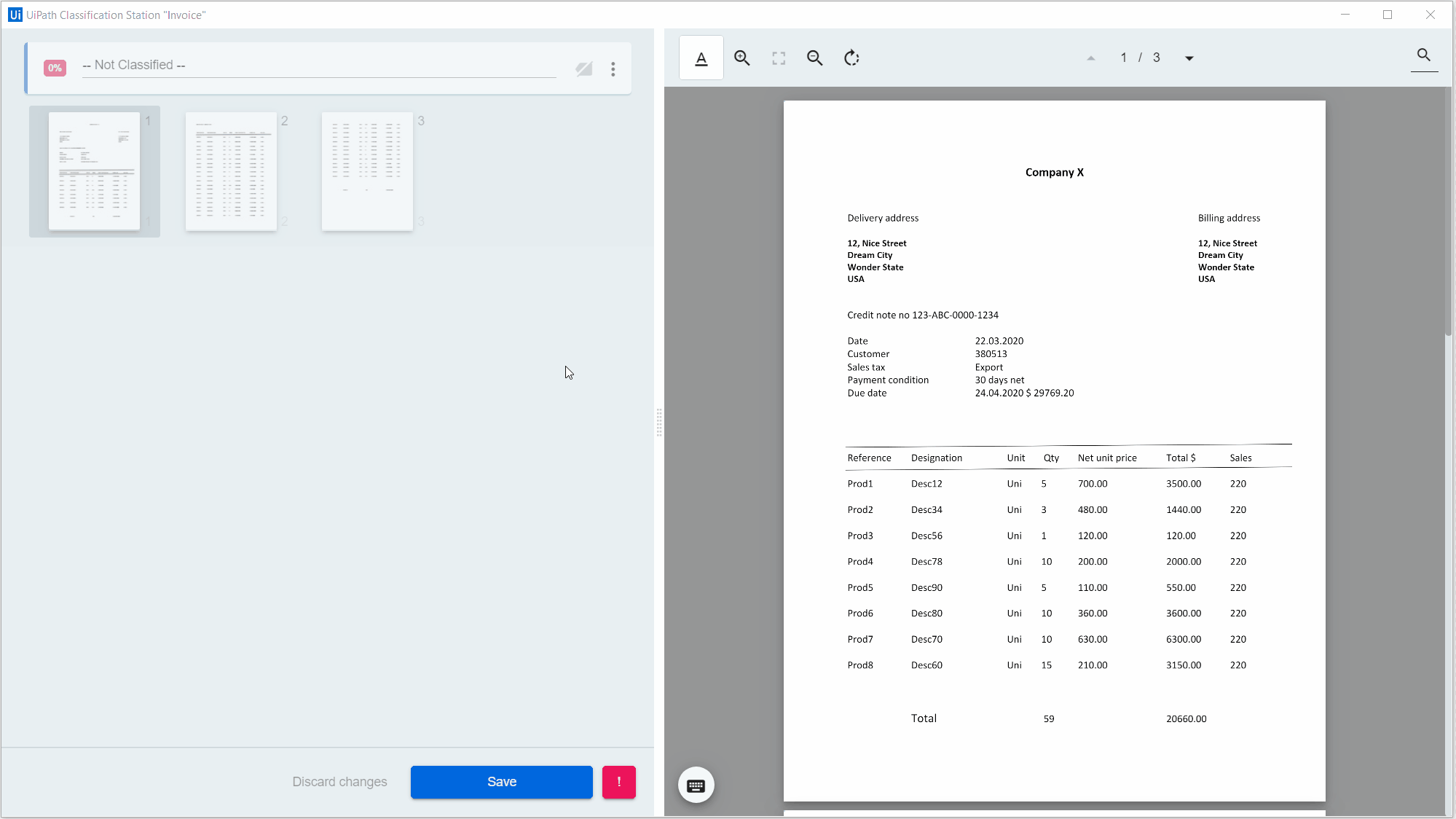Screen dimensions: 1456x819
Task: Click Credit note no 123-ABC-0000-1234
Action: [x=923, y=316]
